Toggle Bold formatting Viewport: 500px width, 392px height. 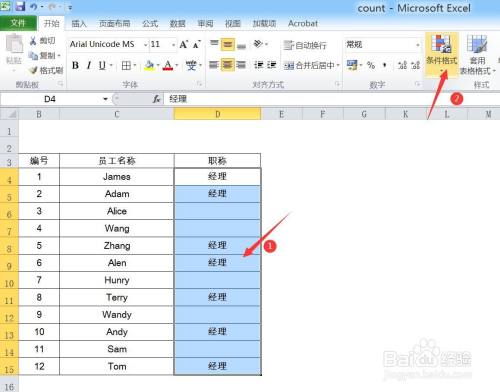[x=76, y=65]
